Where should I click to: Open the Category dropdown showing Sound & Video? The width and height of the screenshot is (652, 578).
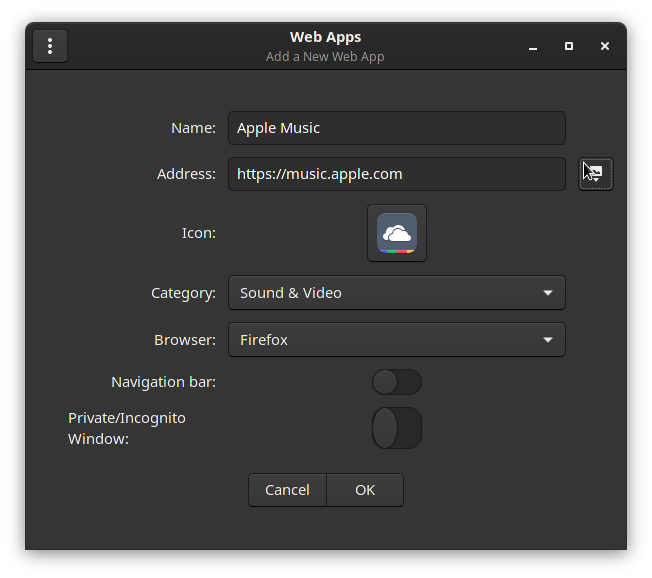(x=397, y=293)
